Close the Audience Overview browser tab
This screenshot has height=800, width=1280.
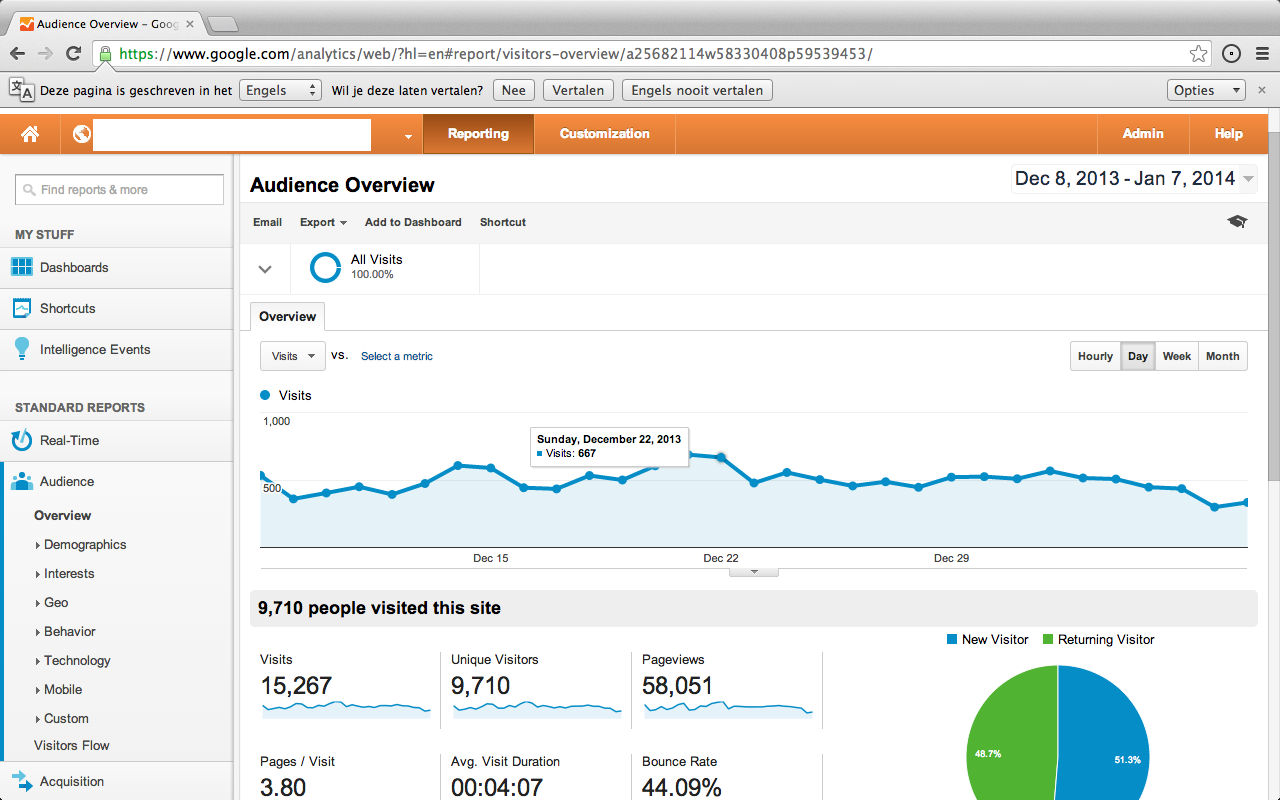point(189,23)
